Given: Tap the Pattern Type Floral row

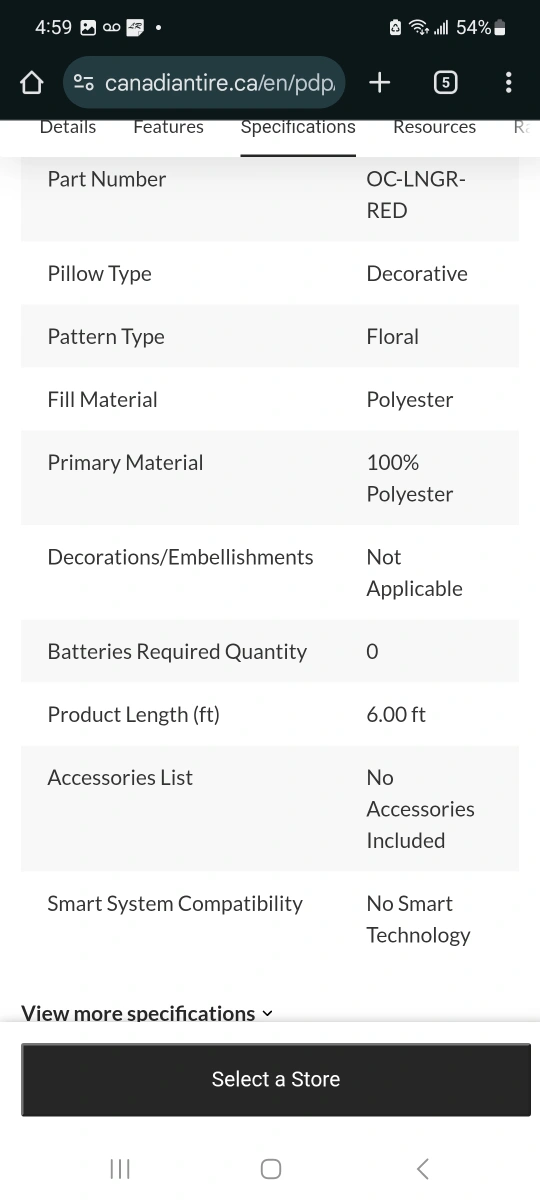Looking at the screenshot, I should tap(270, 337).
